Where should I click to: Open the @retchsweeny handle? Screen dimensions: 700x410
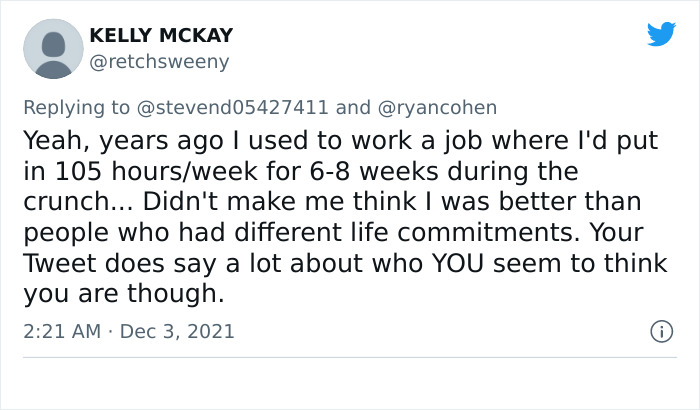point(159,62)
